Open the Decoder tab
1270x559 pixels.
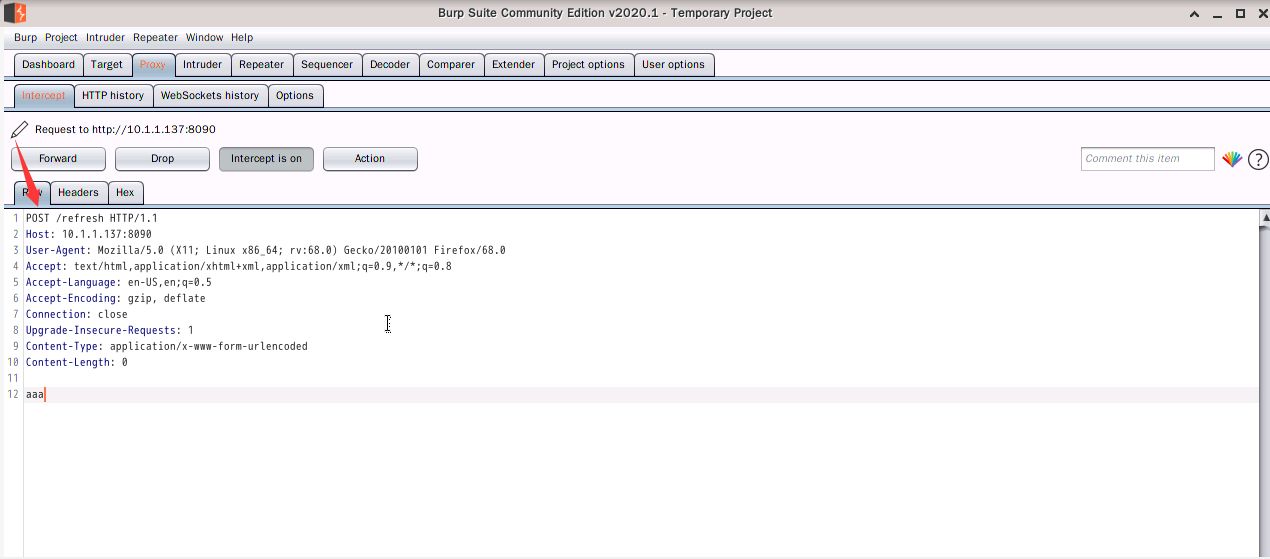click(390, 65)
